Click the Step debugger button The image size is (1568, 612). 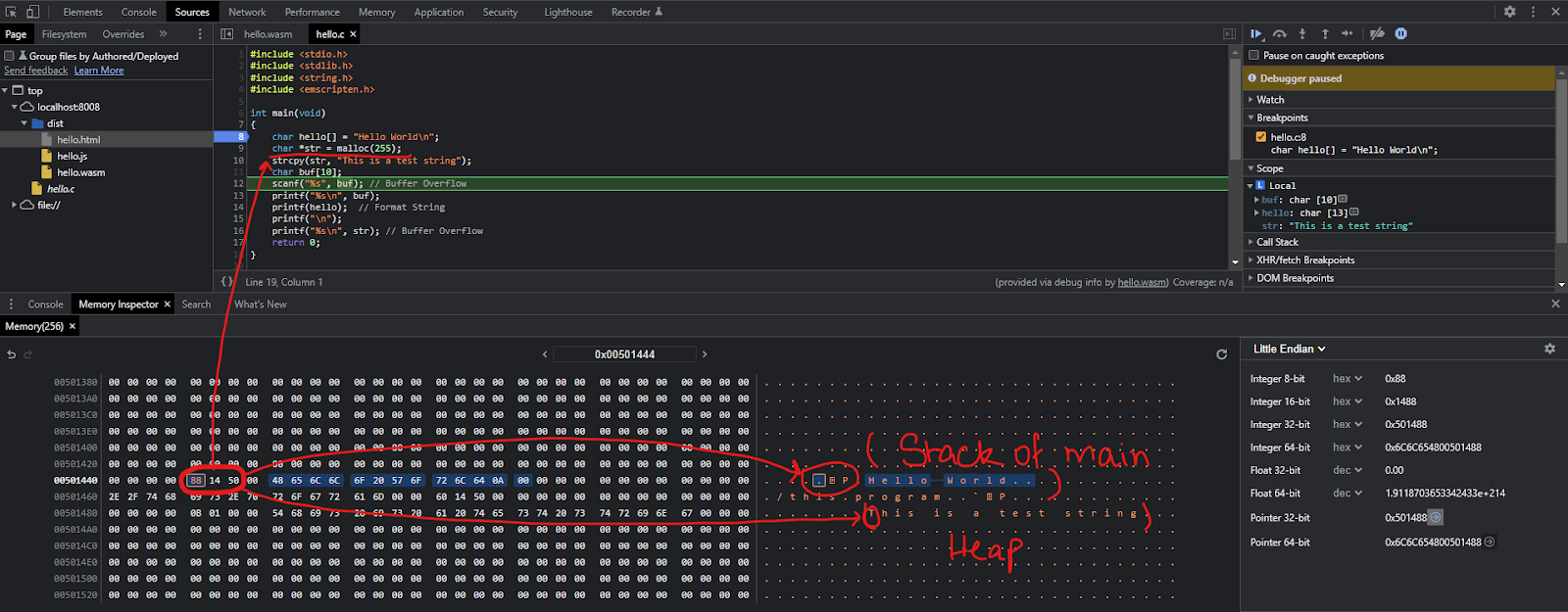1347,33
